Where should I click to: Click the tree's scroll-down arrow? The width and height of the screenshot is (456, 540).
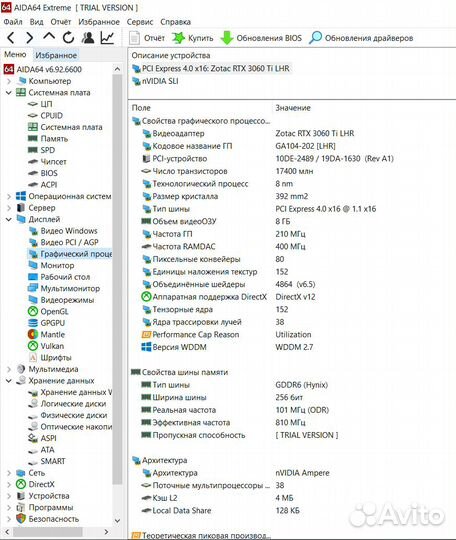[117, 520]
